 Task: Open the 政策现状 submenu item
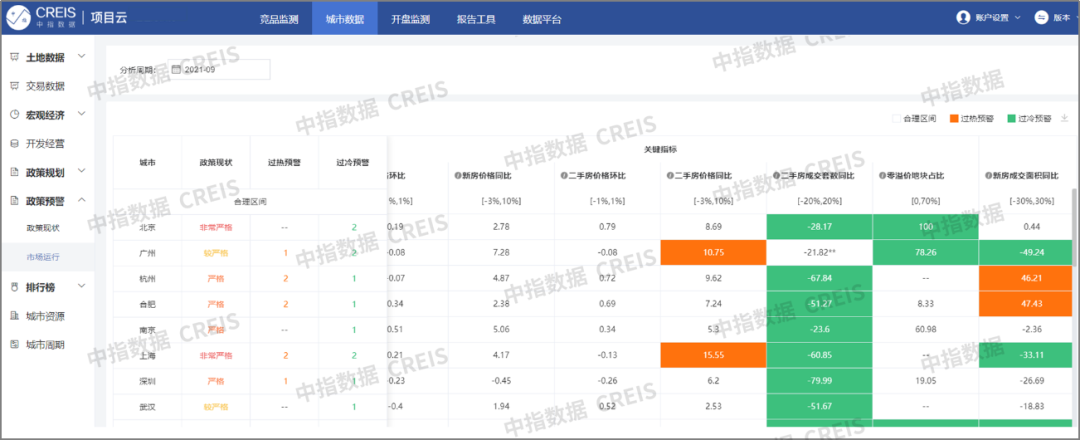coord(43,228)
